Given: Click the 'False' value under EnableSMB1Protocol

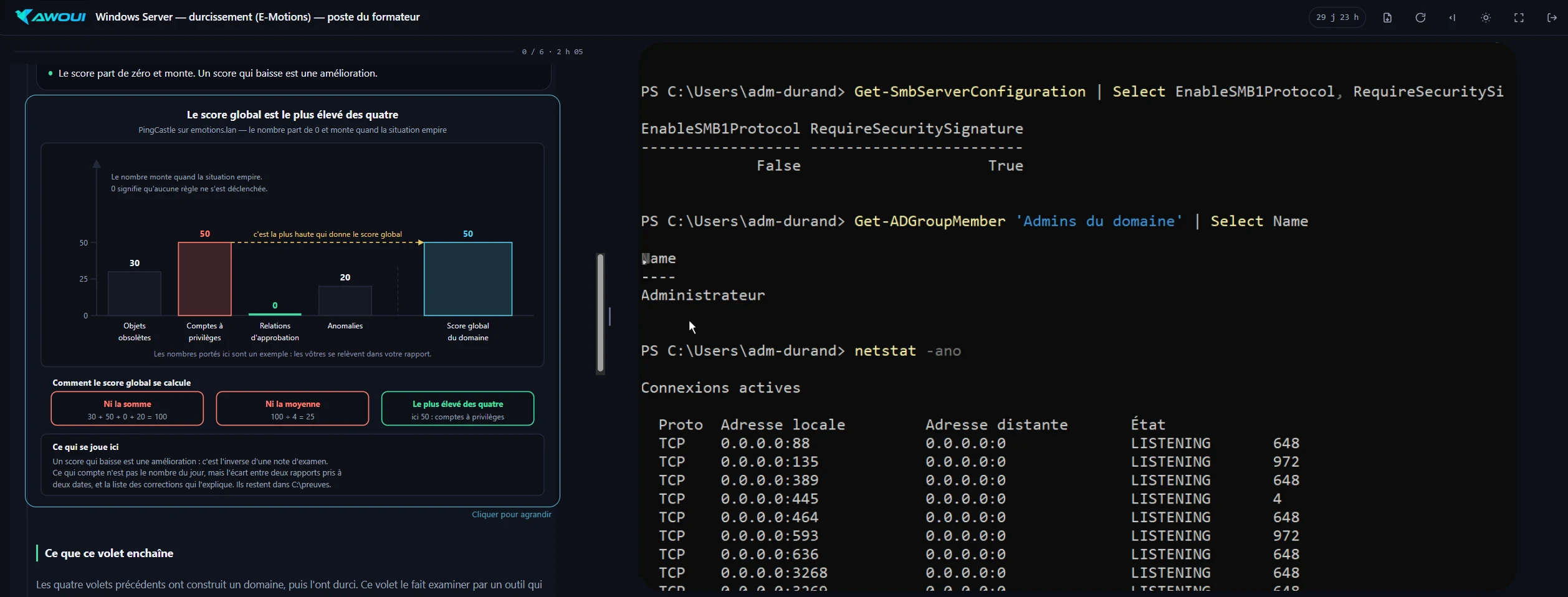Looking at the screenshot, I should (x=778, y=166).
